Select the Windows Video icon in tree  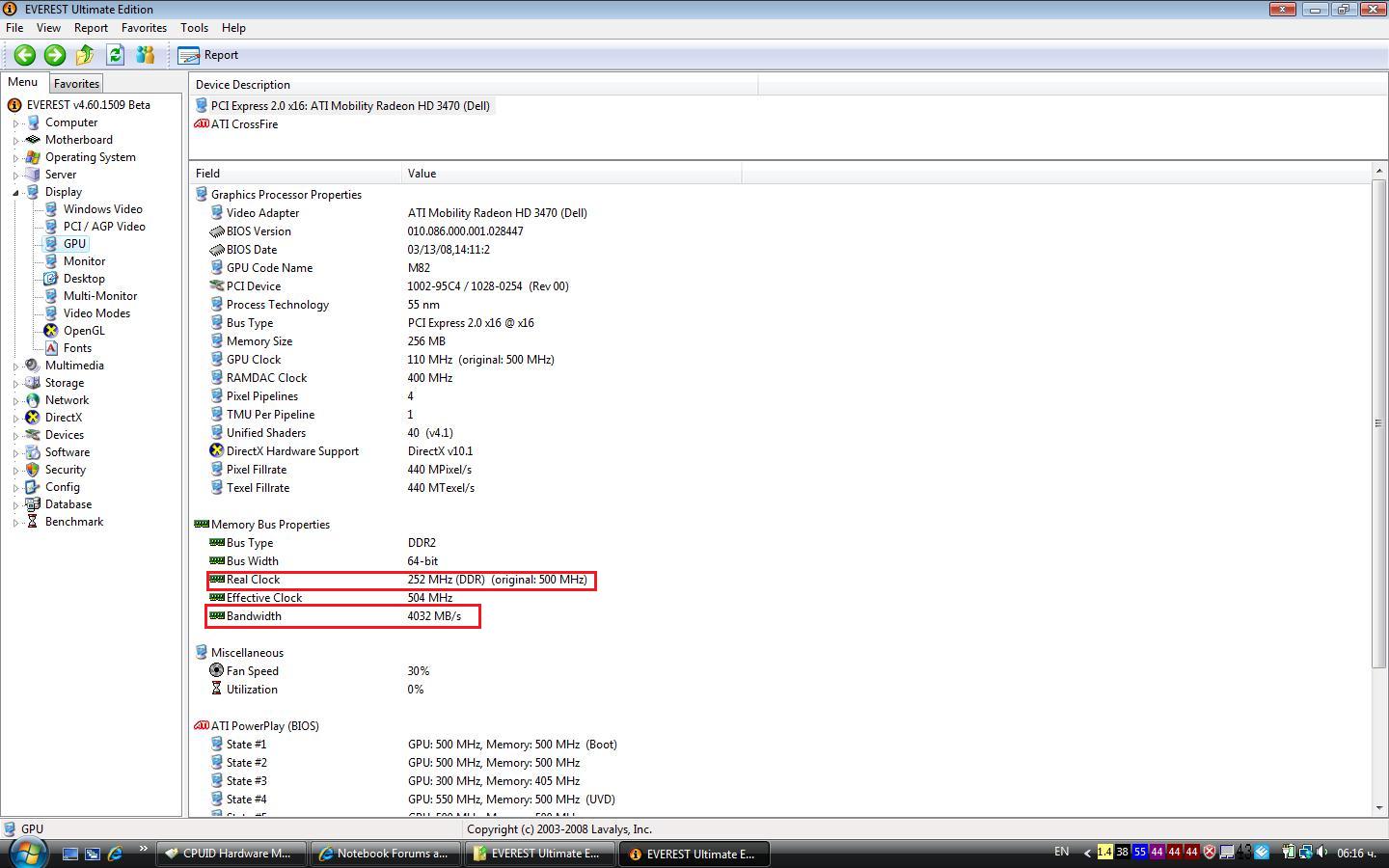pyautogui.click(x=51, y=209)
